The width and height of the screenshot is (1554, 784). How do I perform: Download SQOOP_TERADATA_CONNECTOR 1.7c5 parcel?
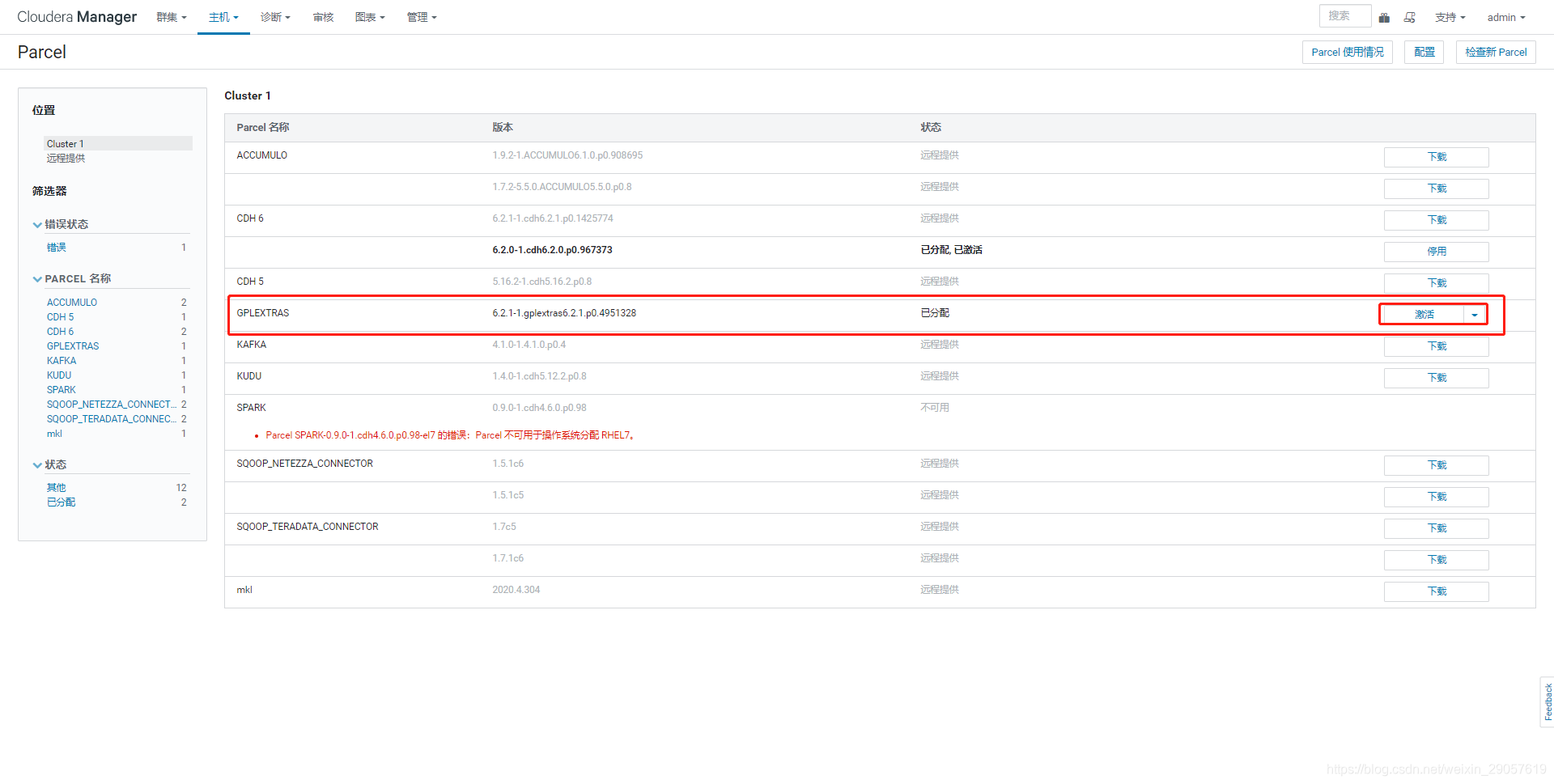[x=1436, y=528]
